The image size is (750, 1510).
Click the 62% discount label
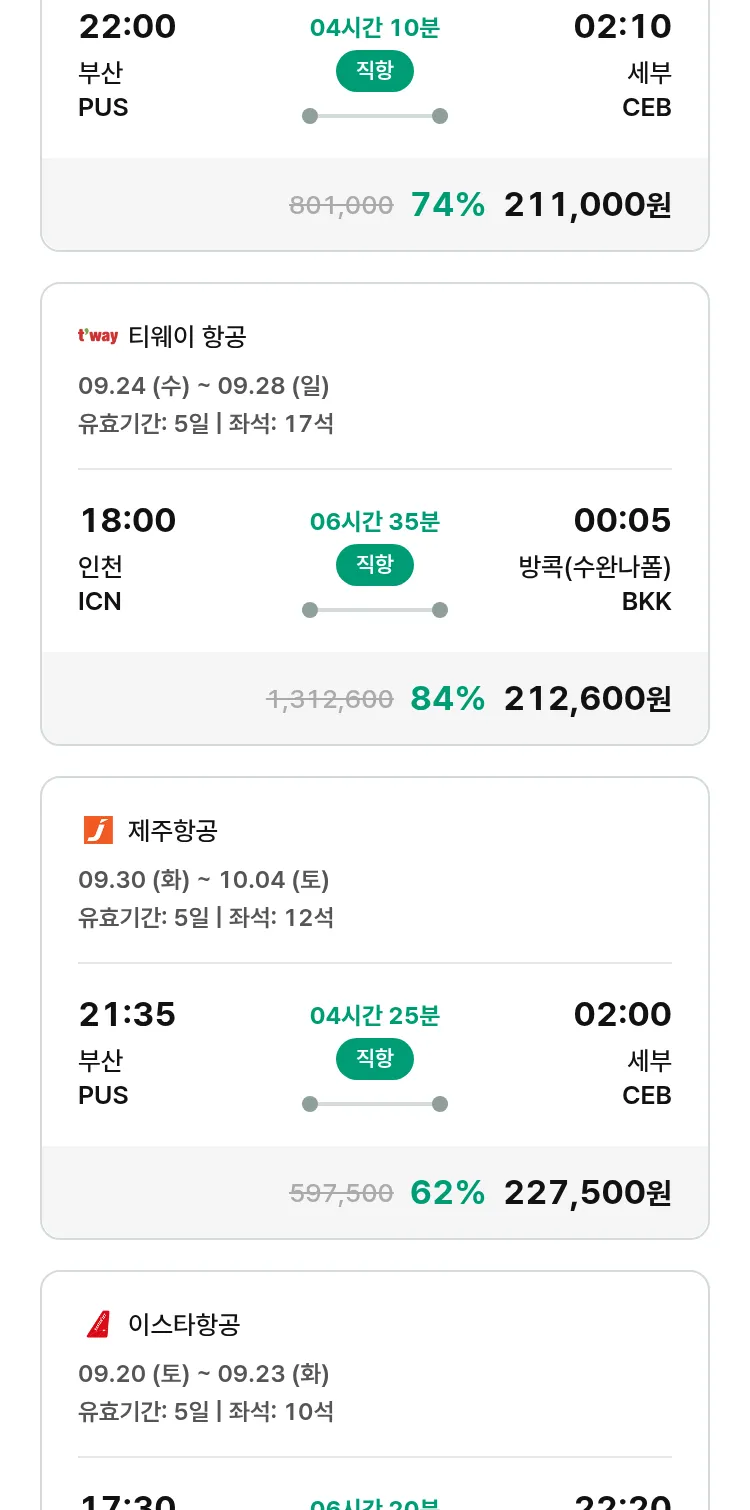(447, 1192)
